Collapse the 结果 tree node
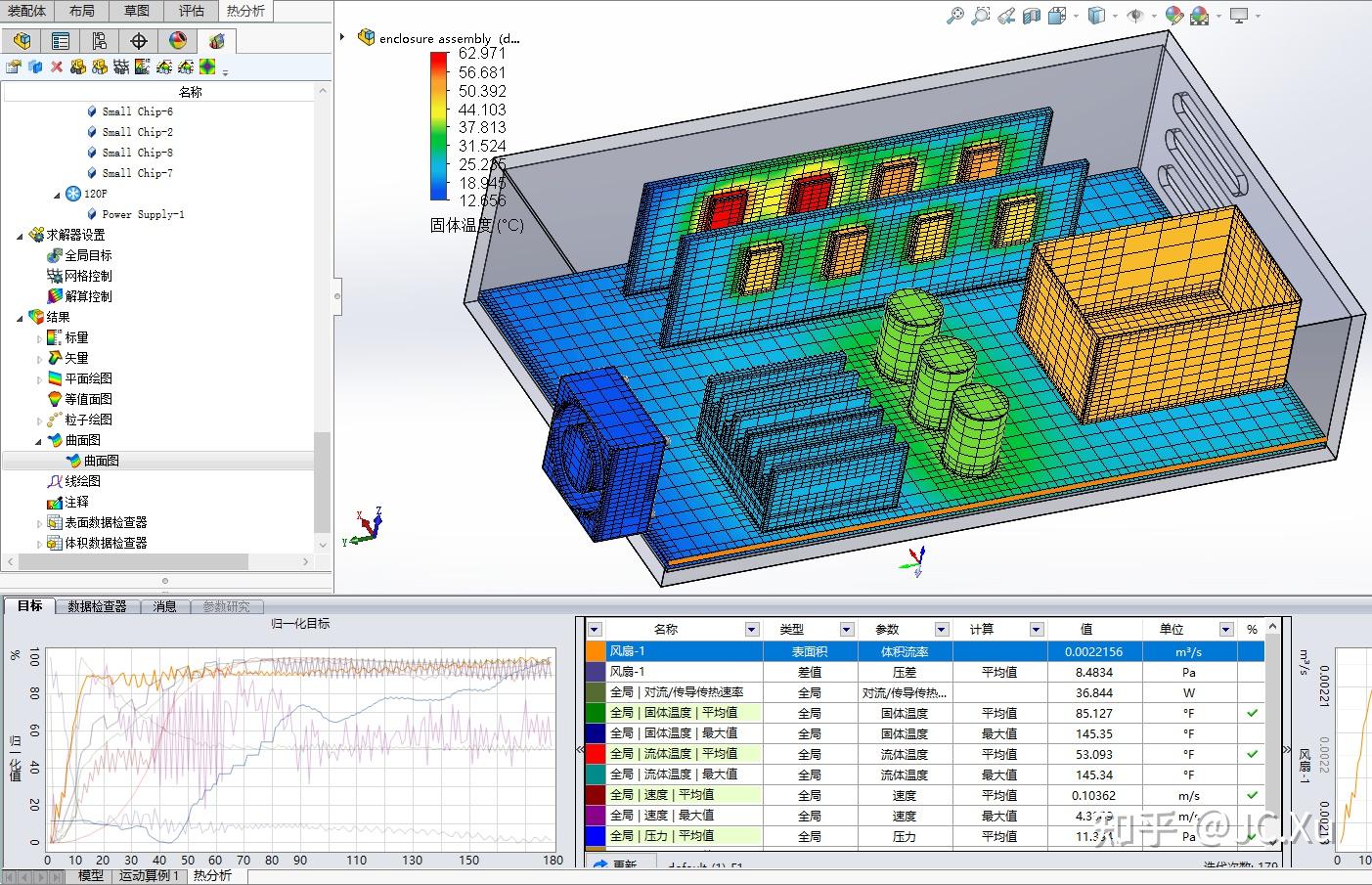Image resolution: width=1372 pixels, height=885 pixels. click(20, 317)
